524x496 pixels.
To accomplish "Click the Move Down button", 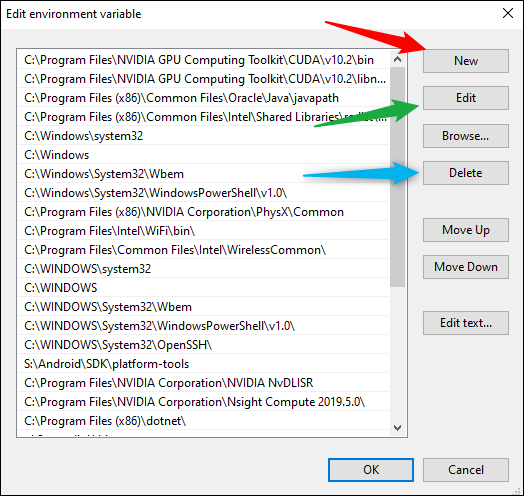I will 466,267.
